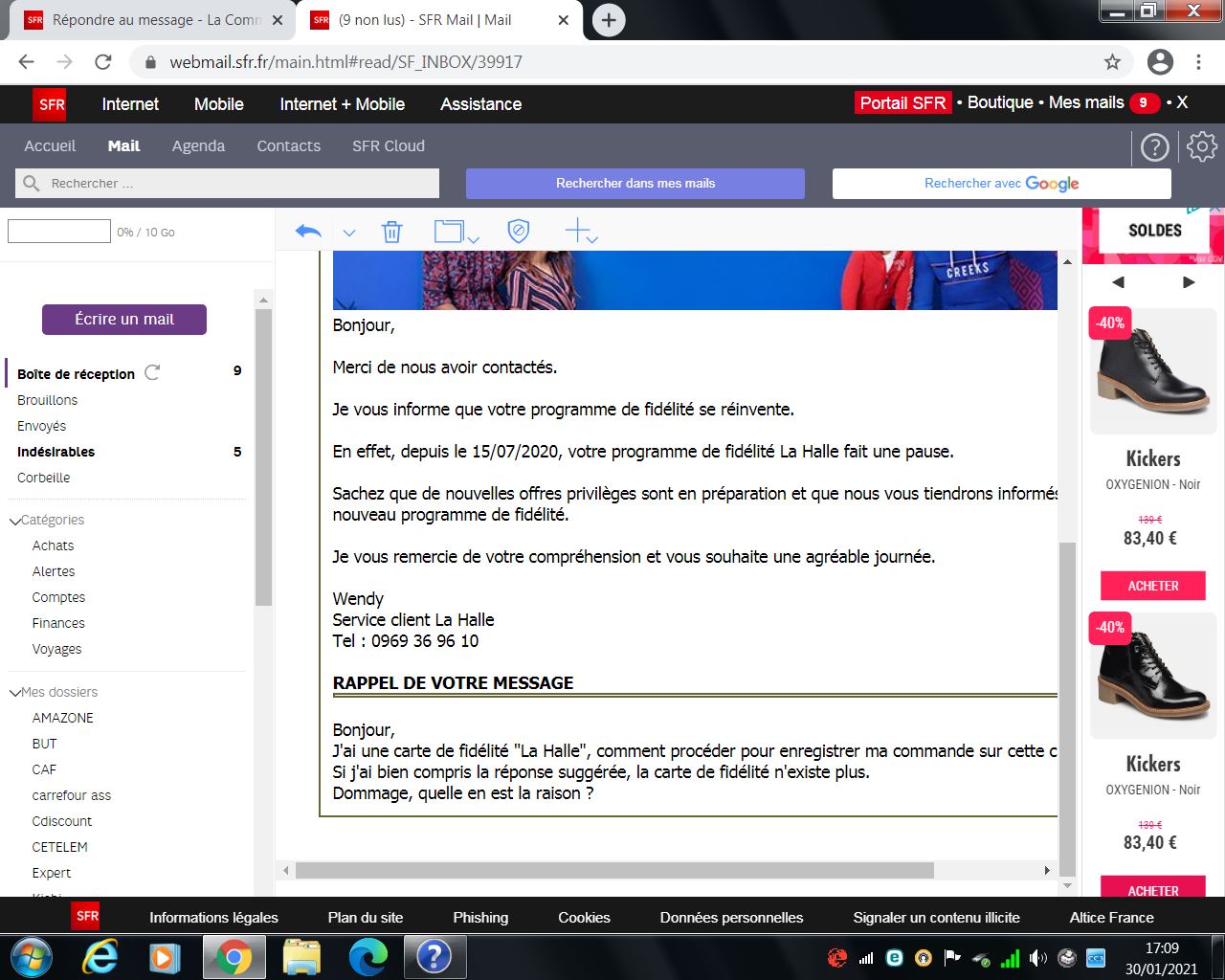The height and width of the screenshot is (980, 1225).
Task: Open the AMAZONE folder
Action: [x=63, y=718]
